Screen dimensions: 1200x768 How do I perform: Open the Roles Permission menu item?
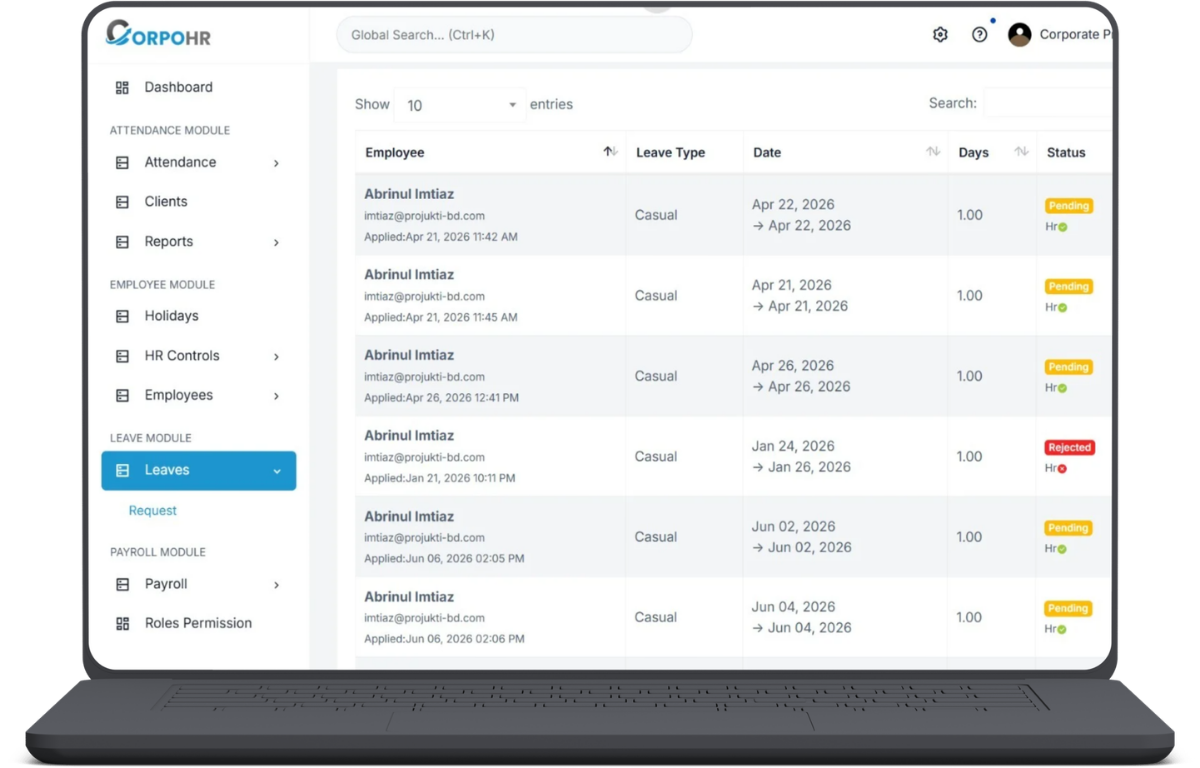[x=198, y=623]
